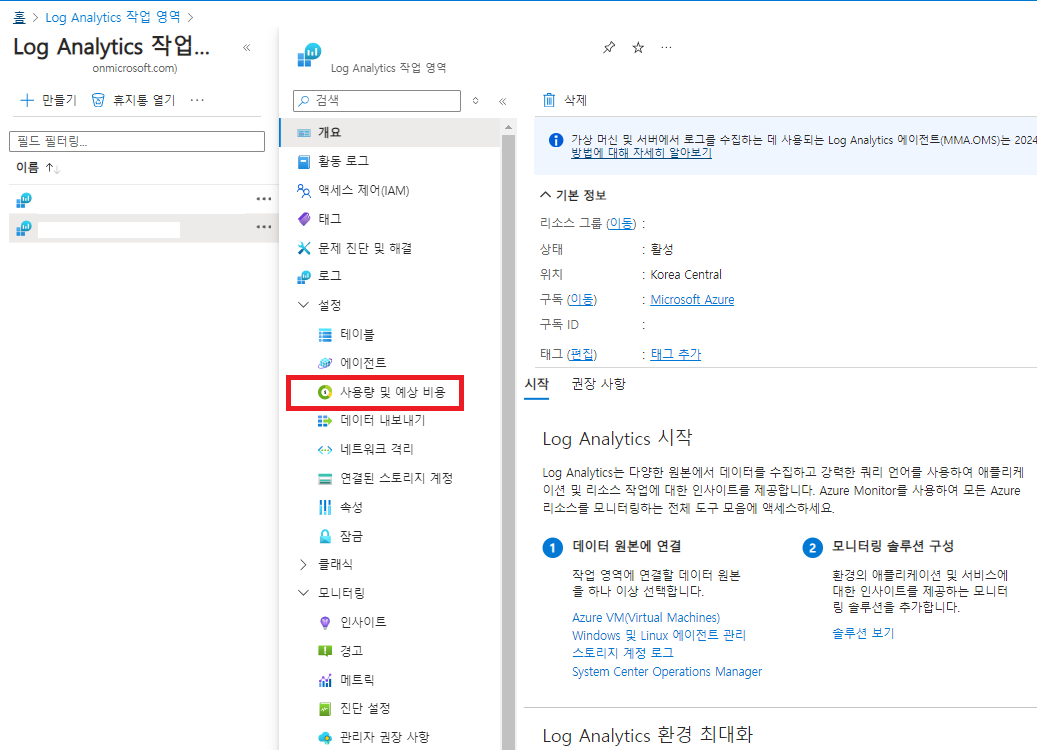Click 이동 link beside 리소스 그룹
Image resolution: width=1037 pixels, height=750 pixels.
tap(621, 224)
